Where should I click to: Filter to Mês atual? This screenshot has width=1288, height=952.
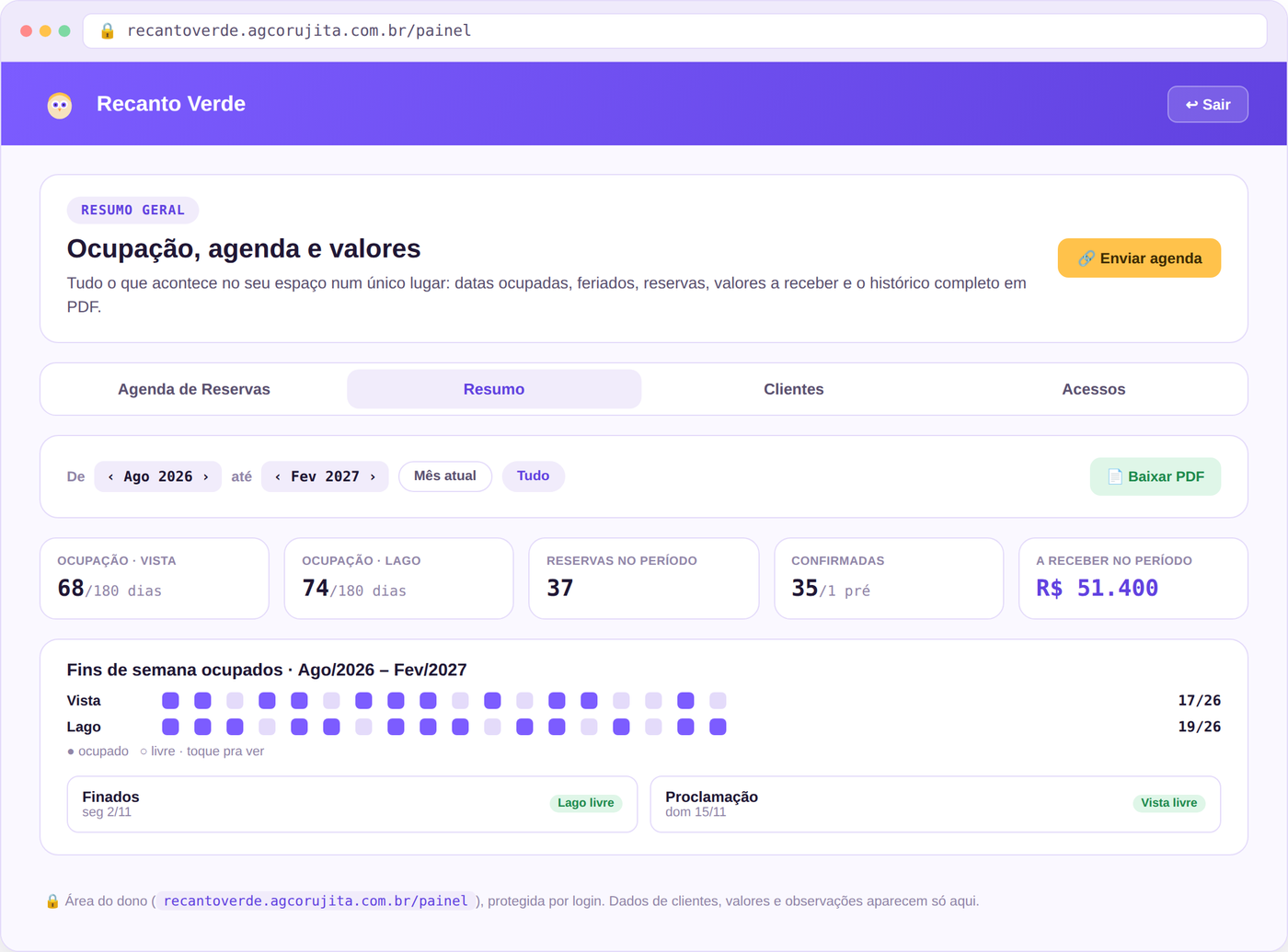[445, 476]
